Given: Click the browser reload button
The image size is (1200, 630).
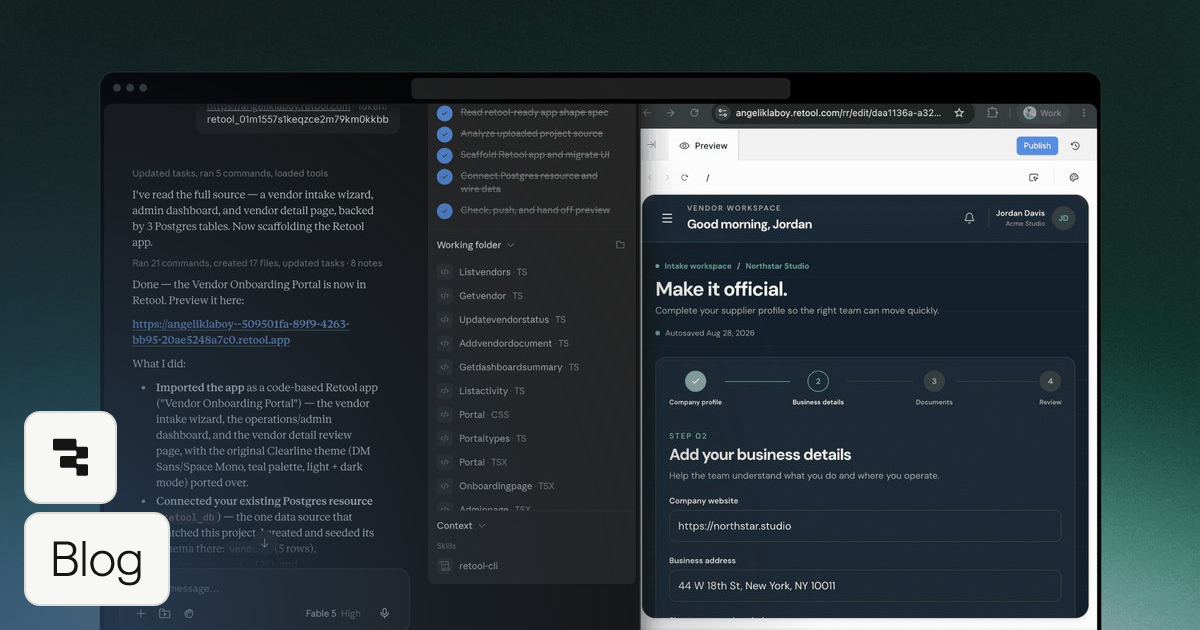Looking at the screenshot, I should 694,113.
